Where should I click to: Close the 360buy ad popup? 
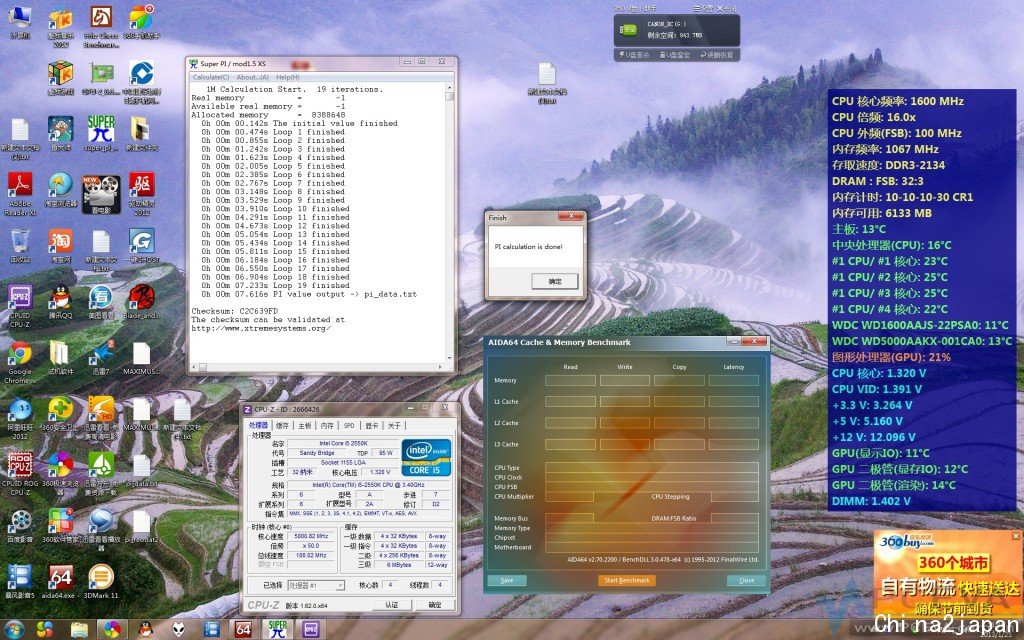click(1016, 536)
